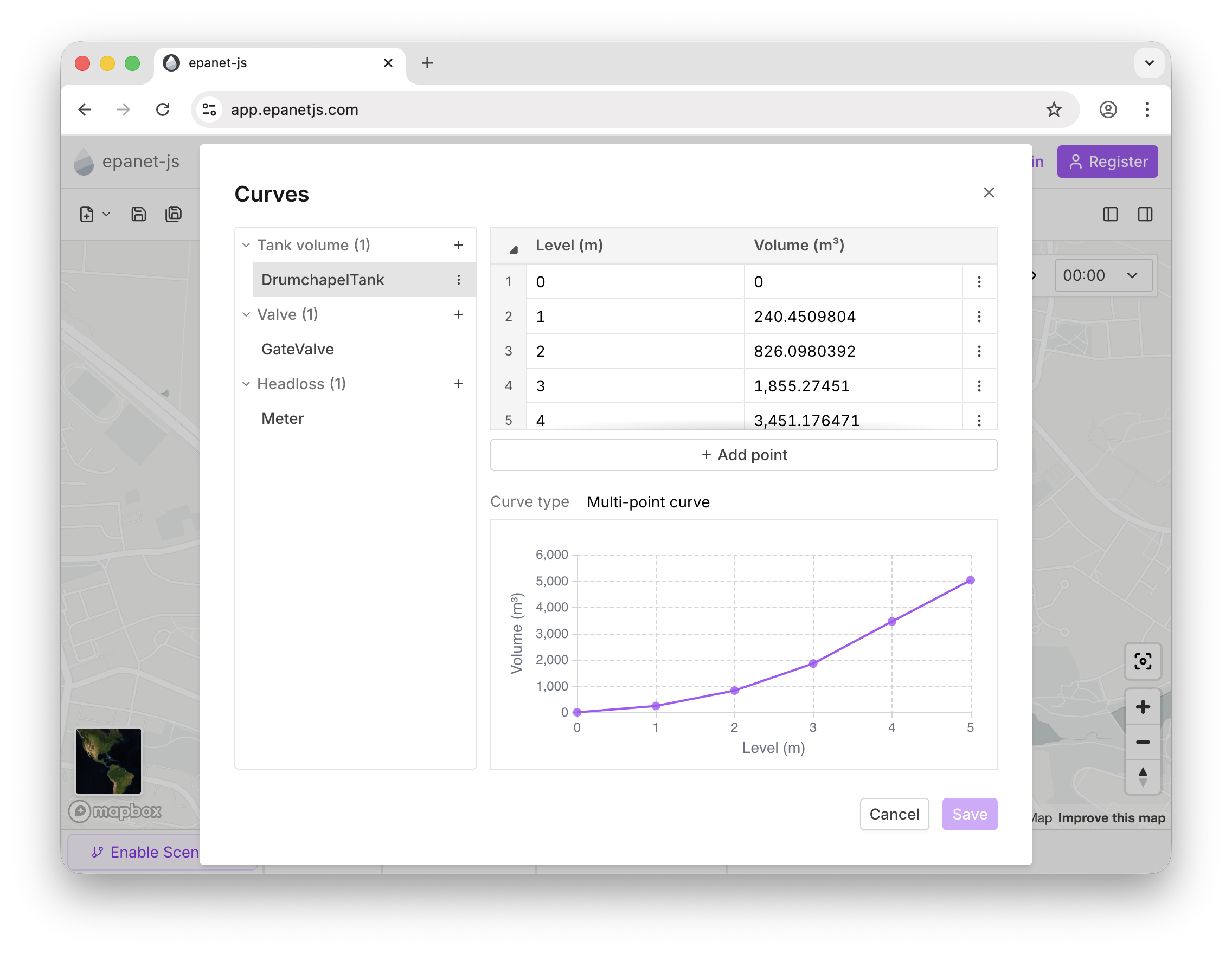1232x954 pixels.
Task: Click the plus icon beside Tank volume
Action: tap(458, 245)
